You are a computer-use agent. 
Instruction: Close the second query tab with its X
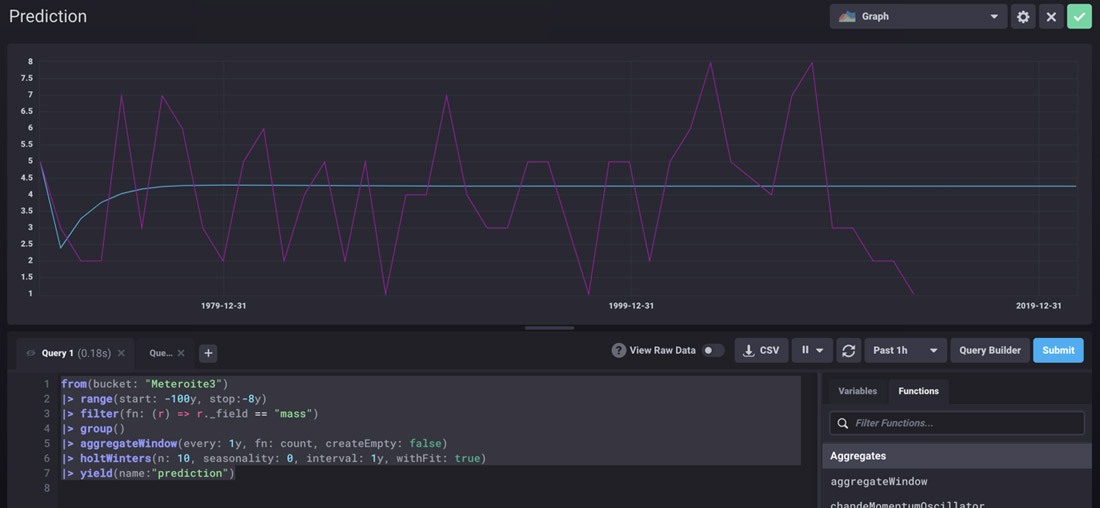pos(181,353)
